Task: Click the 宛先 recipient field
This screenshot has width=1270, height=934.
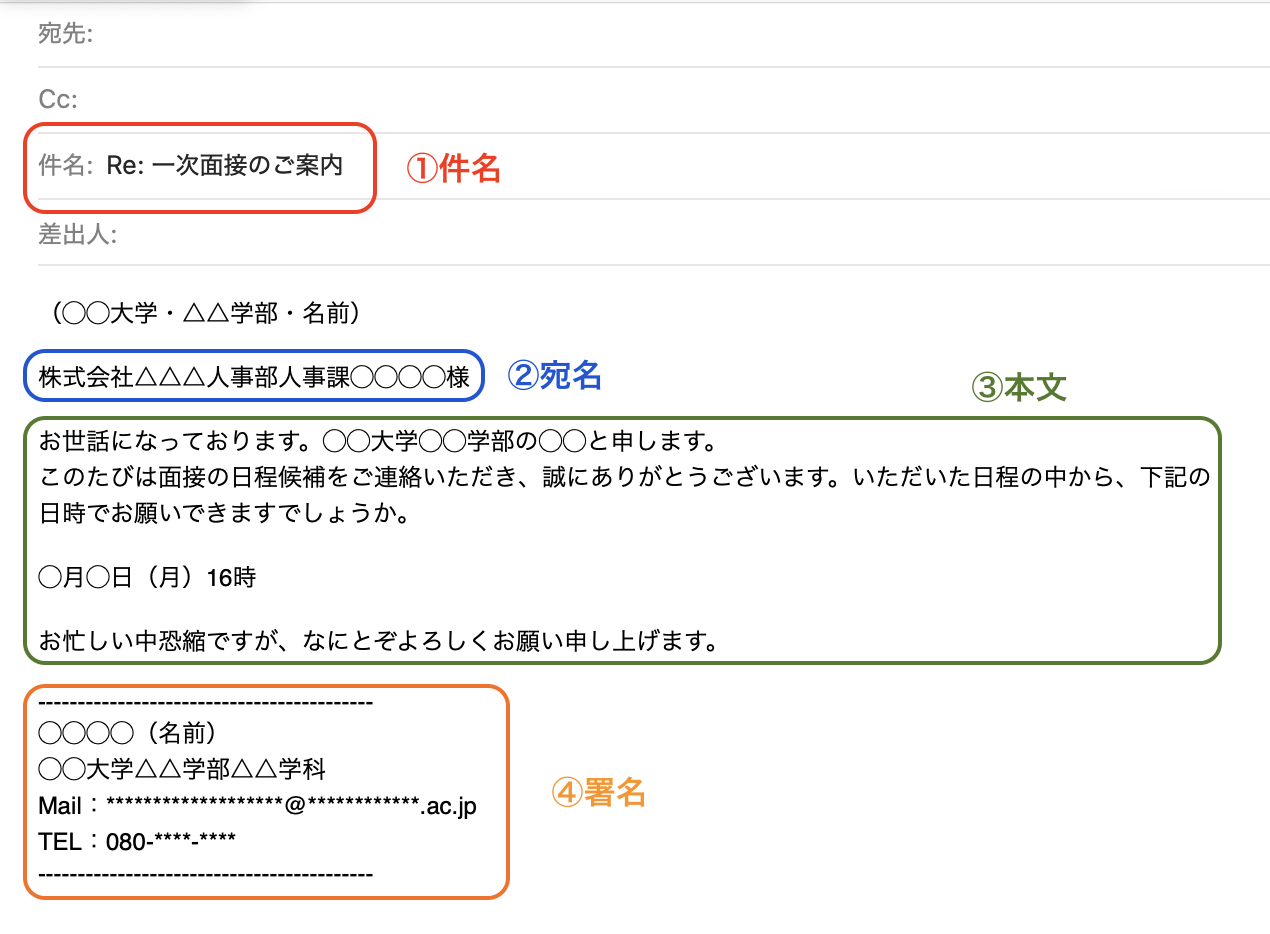Action: tap(600, 35)
